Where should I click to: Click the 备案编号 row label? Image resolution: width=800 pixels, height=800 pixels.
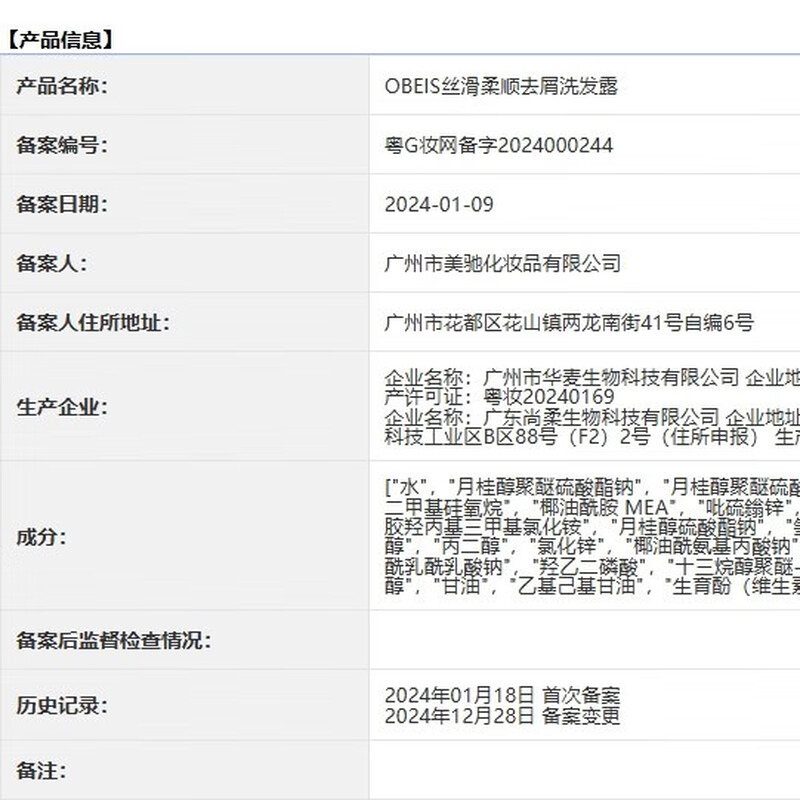(x=61, y=146)
